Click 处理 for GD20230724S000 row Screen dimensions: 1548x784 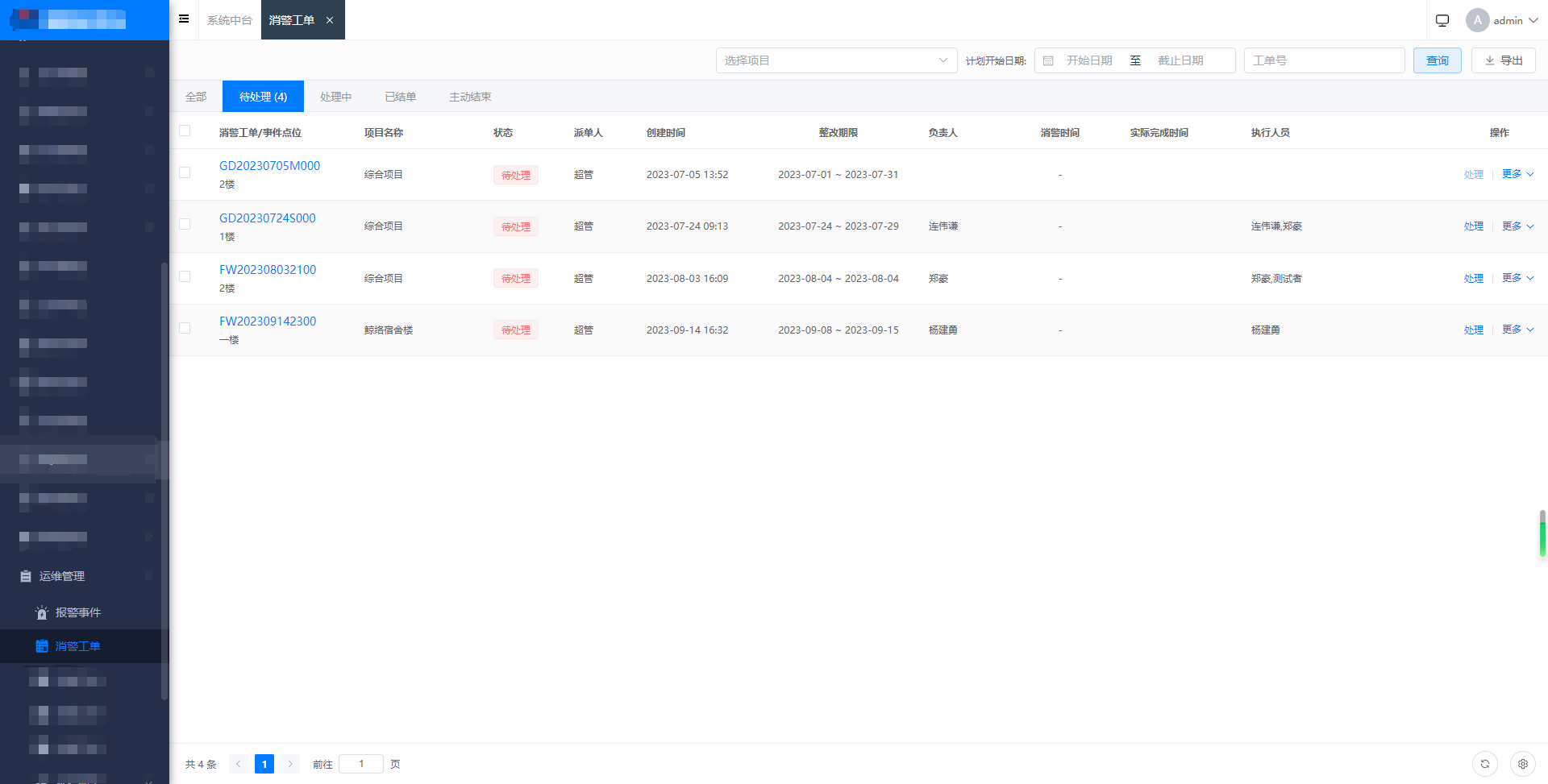click(x=1474, y=226)
